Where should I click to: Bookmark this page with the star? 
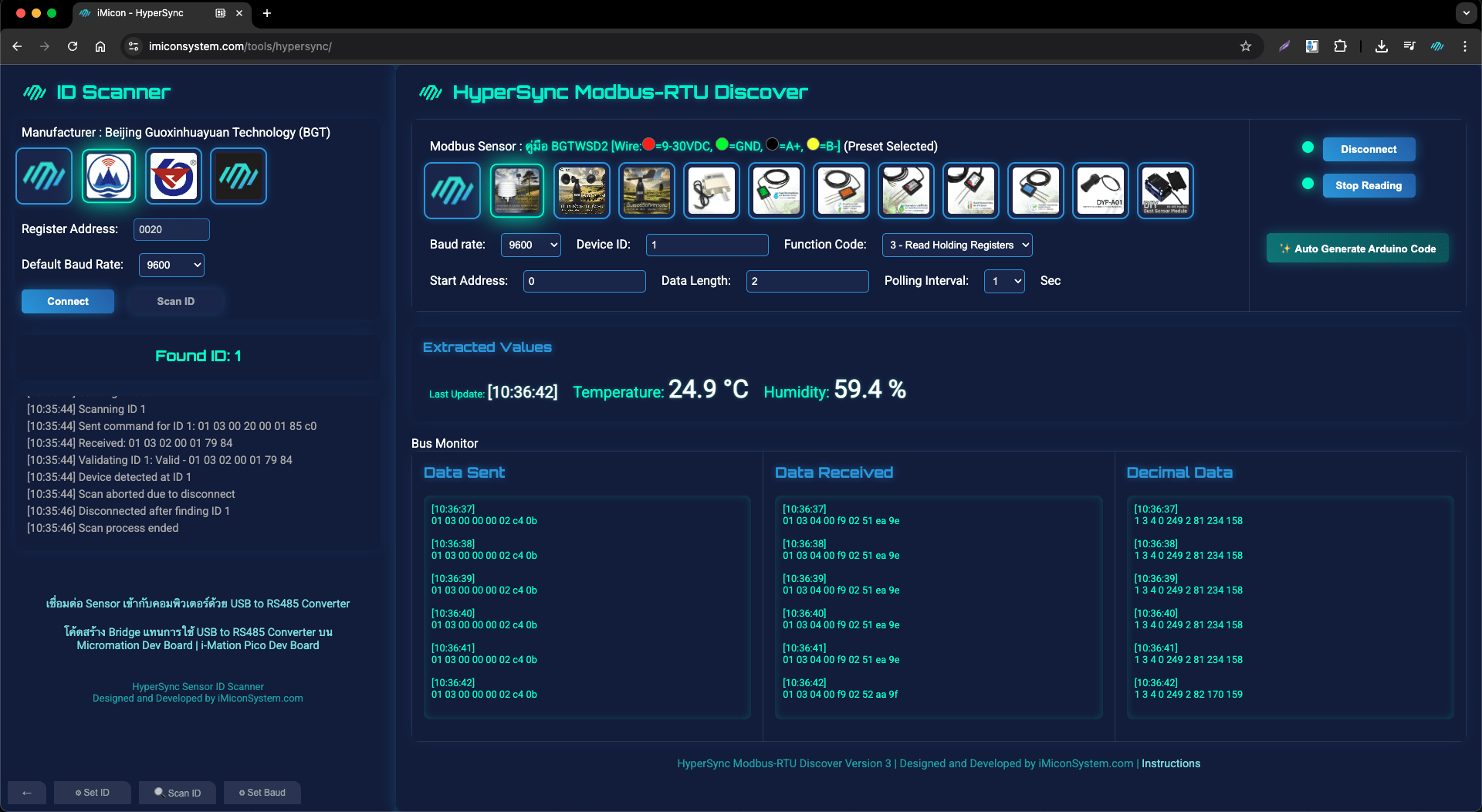[1246, 46]
